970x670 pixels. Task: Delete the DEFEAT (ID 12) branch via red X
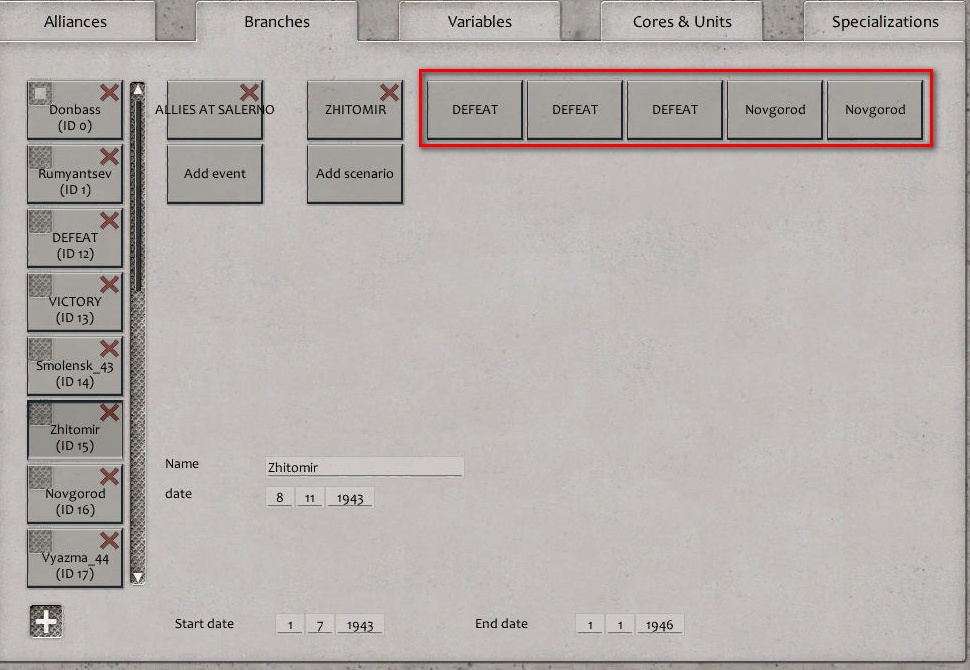click(x=109, y=221)
